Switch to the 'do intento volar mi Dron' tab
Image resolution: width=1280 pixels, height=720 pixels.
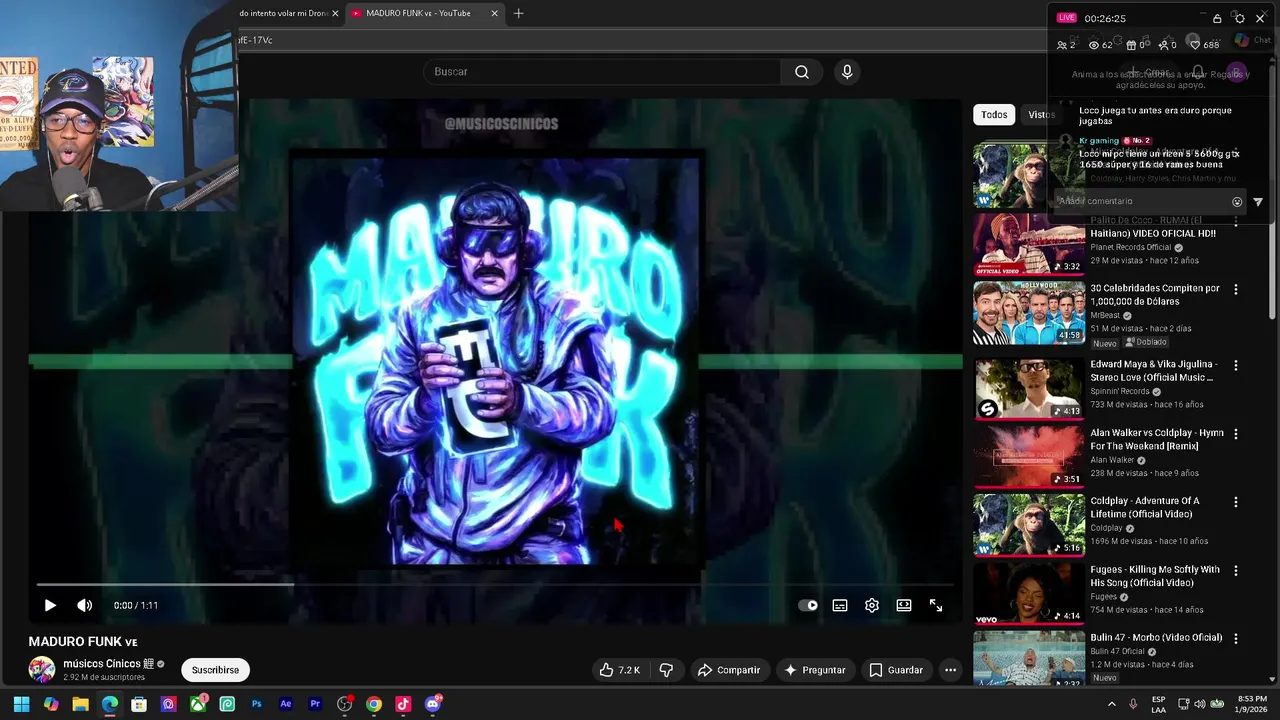tap(283, 14)
